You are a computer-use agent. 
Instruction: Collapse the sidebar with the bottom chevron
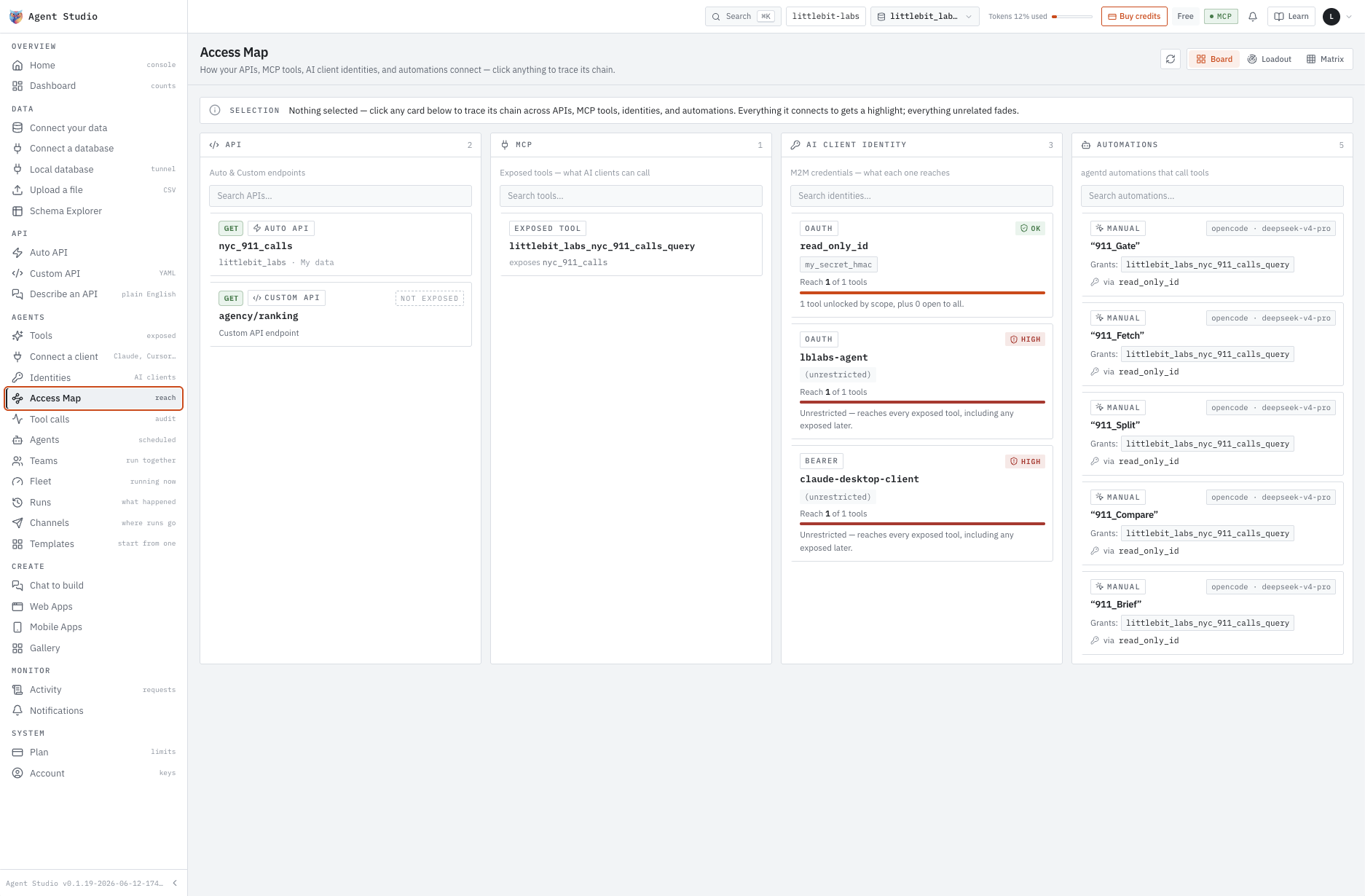(175, 883)
